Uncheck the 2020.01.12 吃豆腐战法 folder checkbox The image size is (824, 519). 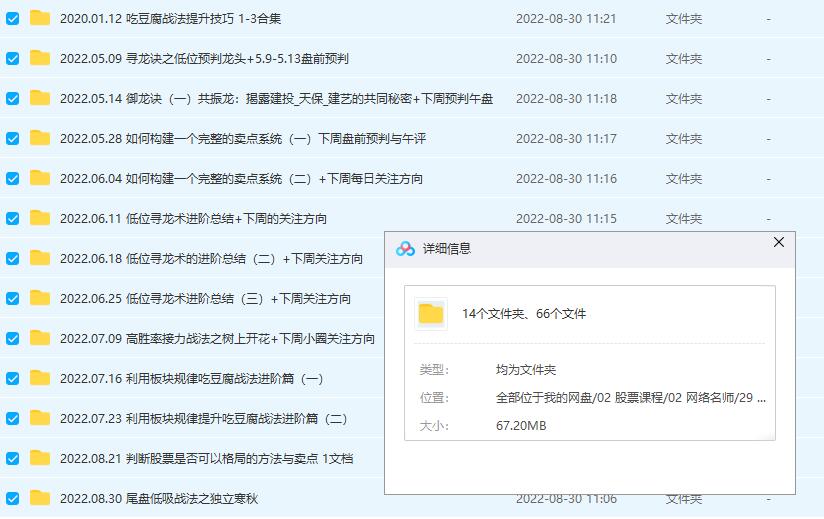13,19
